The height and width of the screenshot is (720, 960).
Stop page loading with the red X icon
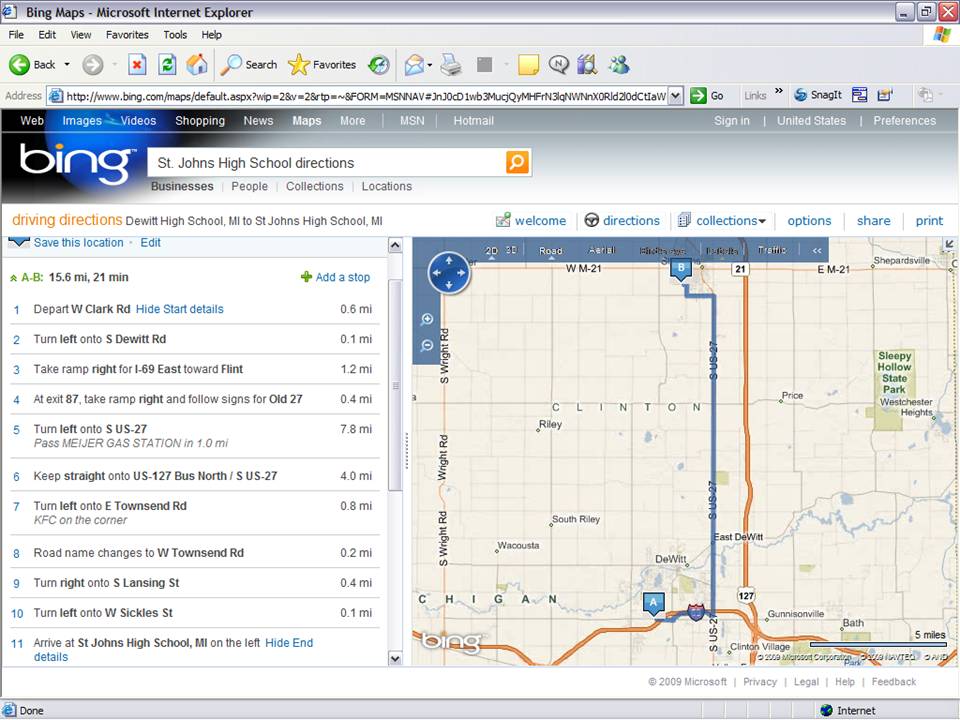pos(137,64)
